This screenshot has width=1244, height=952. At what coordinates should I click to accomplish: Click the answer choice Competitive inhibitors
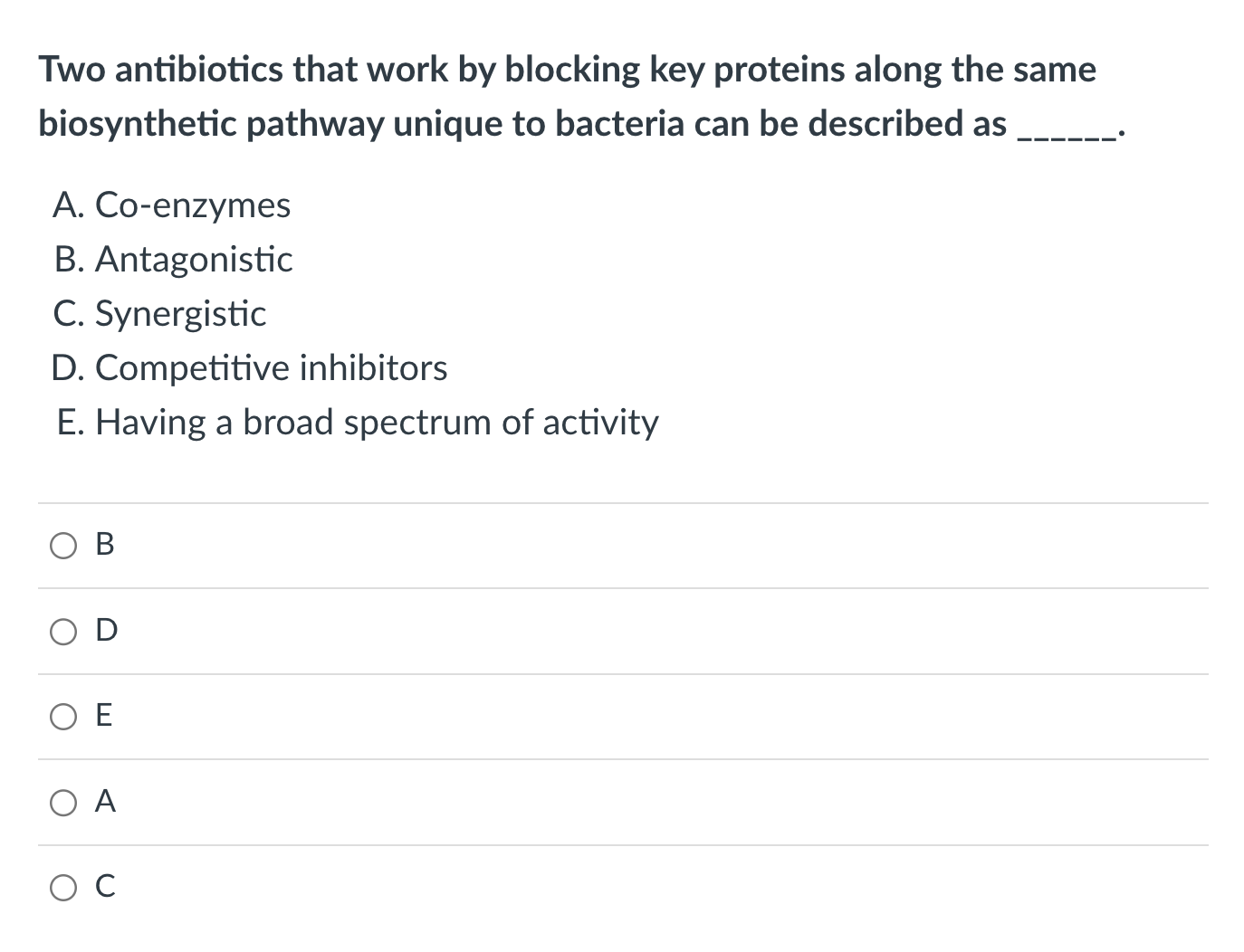(x=251, y=368)
